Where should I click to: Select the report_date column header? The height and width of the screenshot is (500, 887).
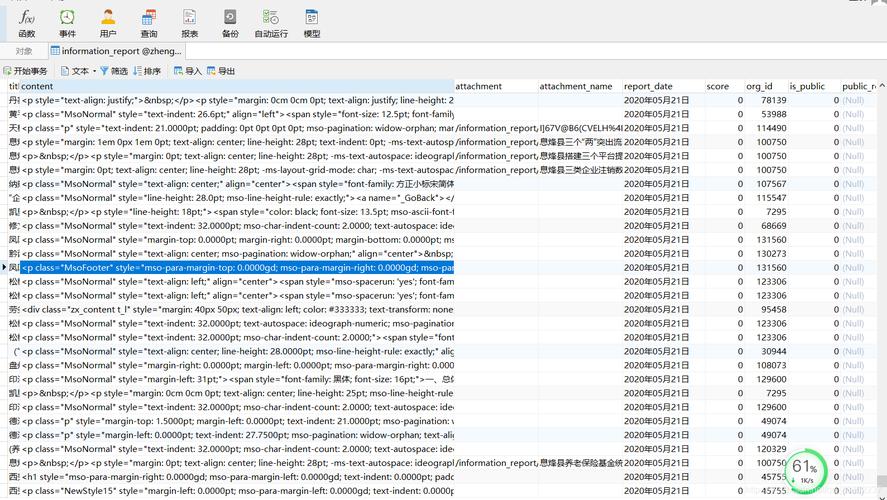(664, 86)
